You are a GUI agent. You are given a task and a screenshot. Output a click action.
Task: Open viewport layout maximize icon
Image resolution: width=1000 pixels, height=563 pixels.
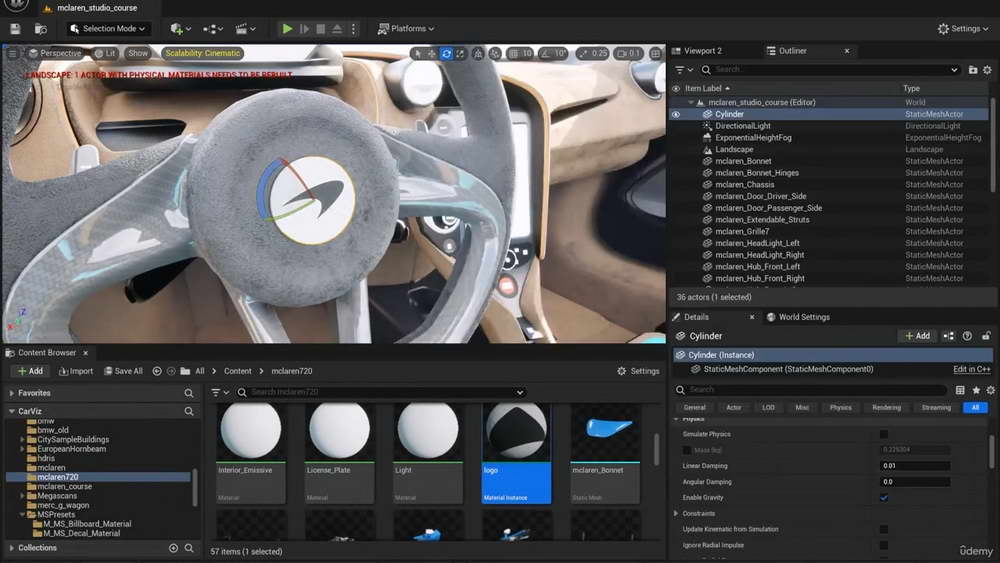point(656,54)
